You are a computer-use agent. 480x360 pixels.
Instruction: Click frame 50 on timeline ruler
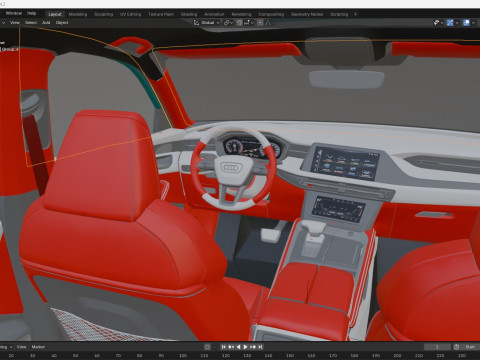pos(75,356)
